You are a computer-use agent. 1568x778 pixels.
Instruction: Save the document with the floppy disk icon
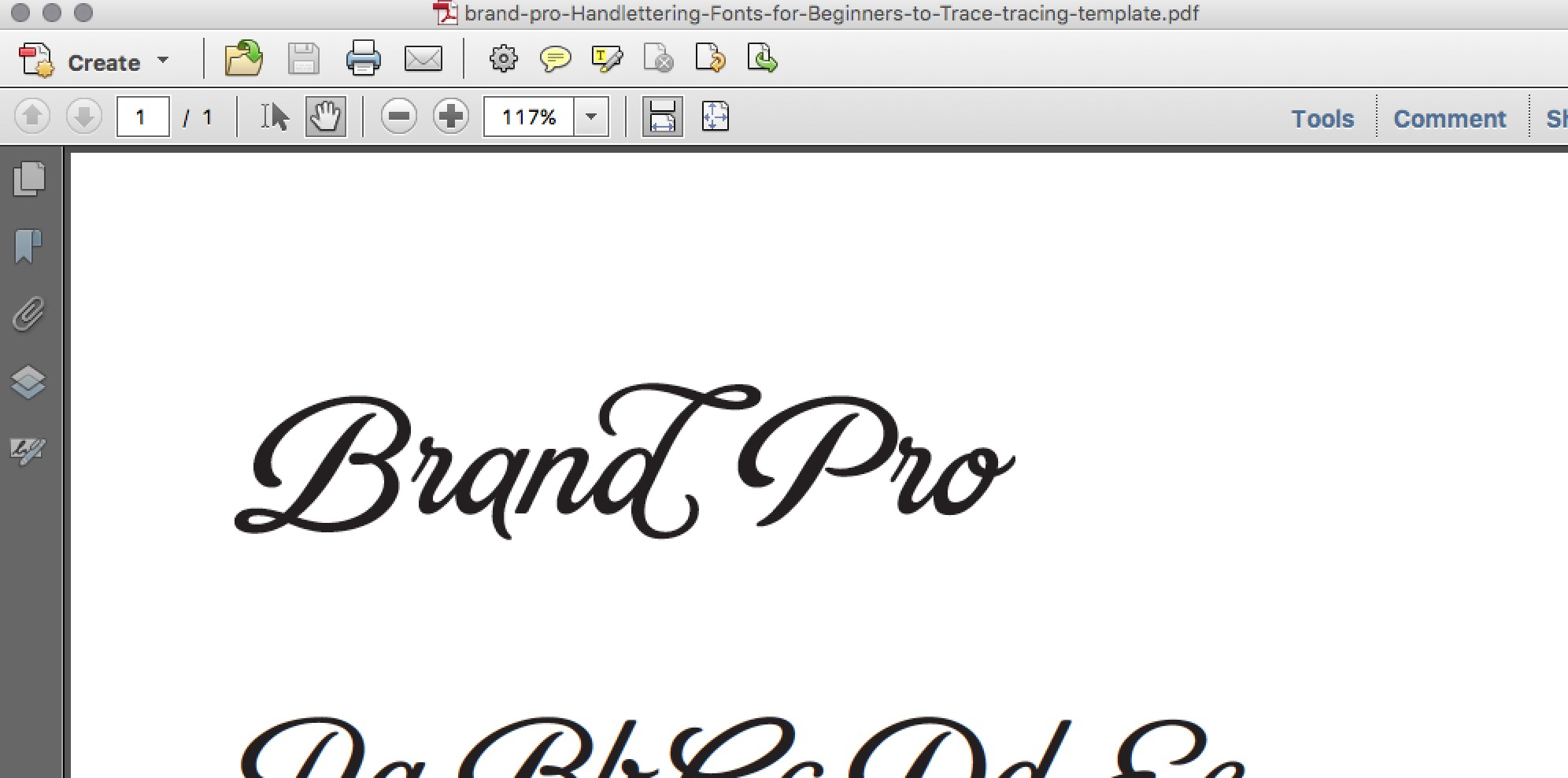tap(304, 59)
